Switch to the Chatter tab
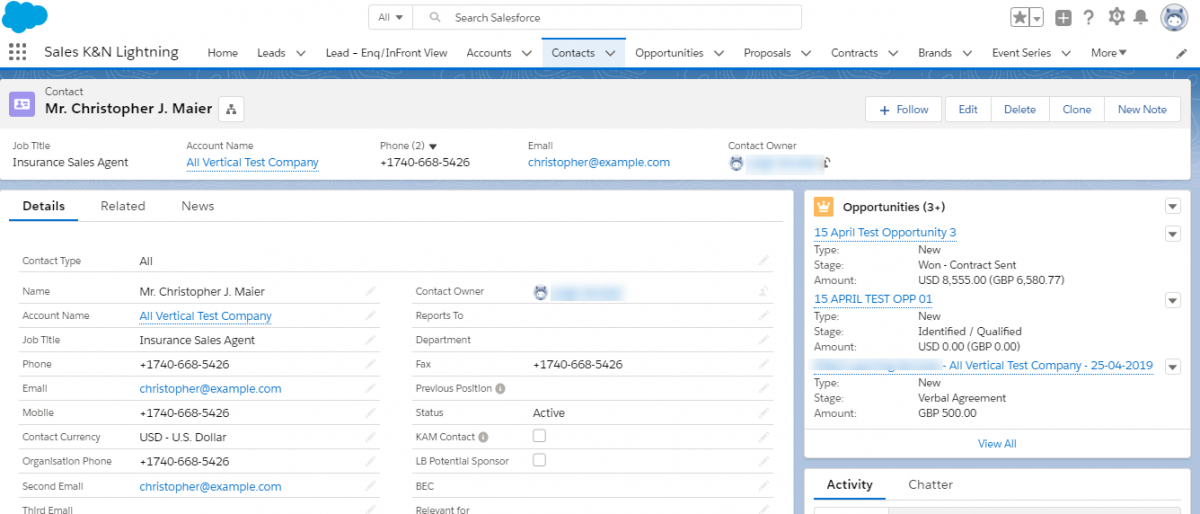Image resolution: width=1200 pixels, height=514 pixels. [x=930, y=484]
